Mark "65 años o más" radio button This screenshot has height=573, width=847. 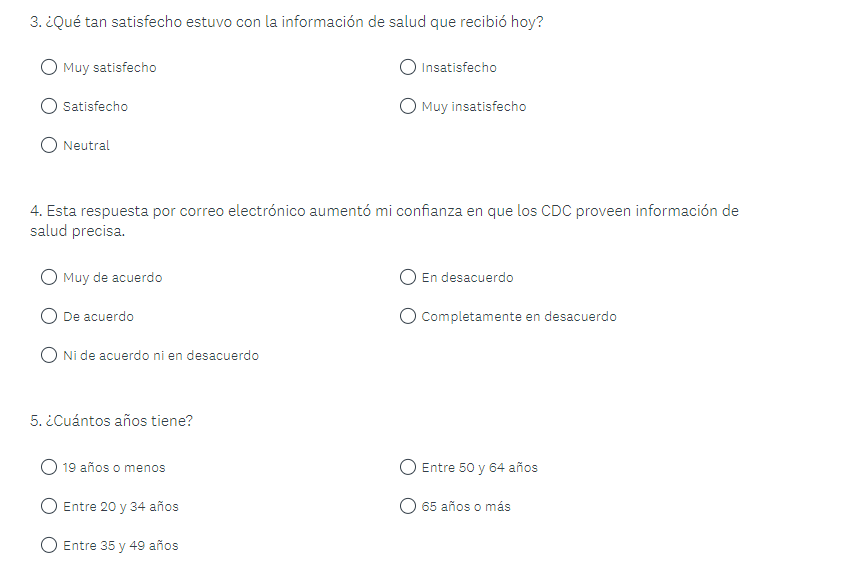408,507
